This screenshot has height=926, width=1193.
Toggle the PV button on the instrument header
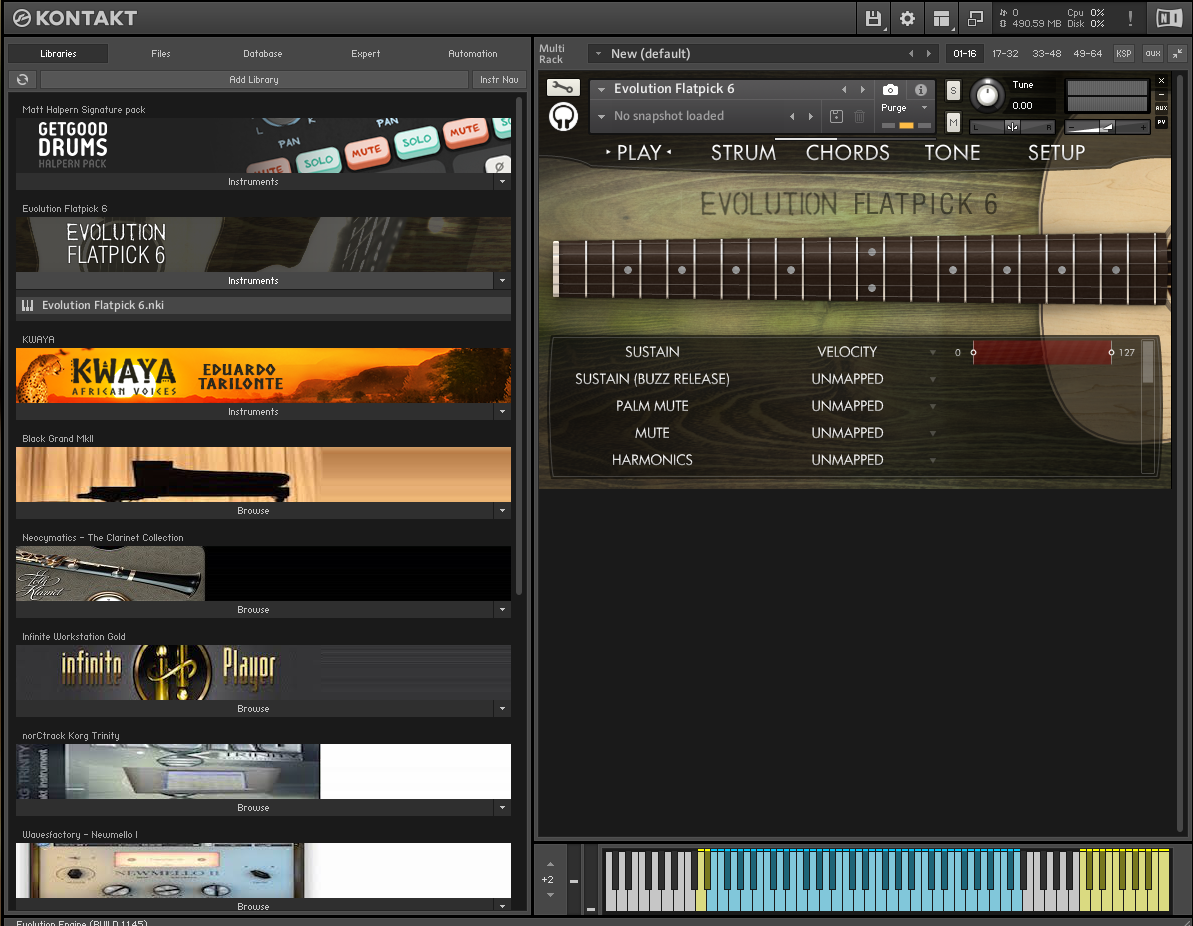click(1161, 122)
